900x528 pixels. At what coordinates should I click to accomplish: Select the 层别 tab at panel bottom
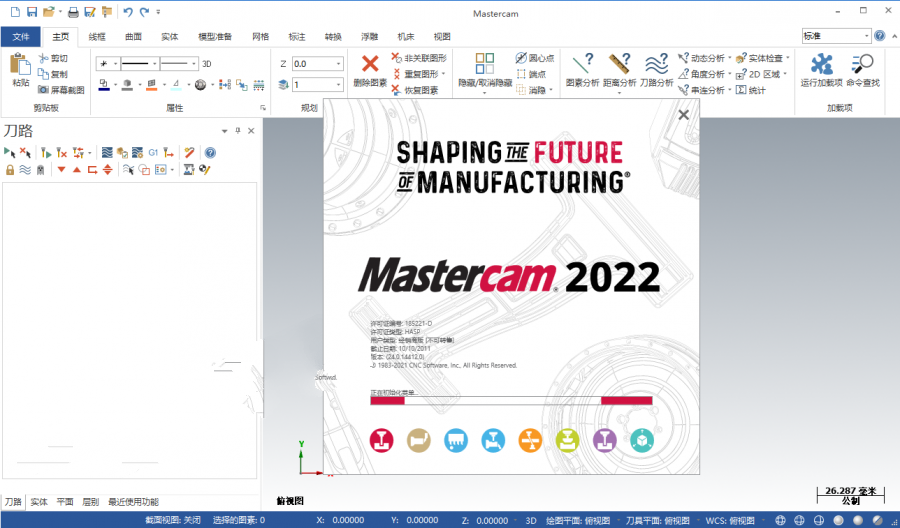91,502
